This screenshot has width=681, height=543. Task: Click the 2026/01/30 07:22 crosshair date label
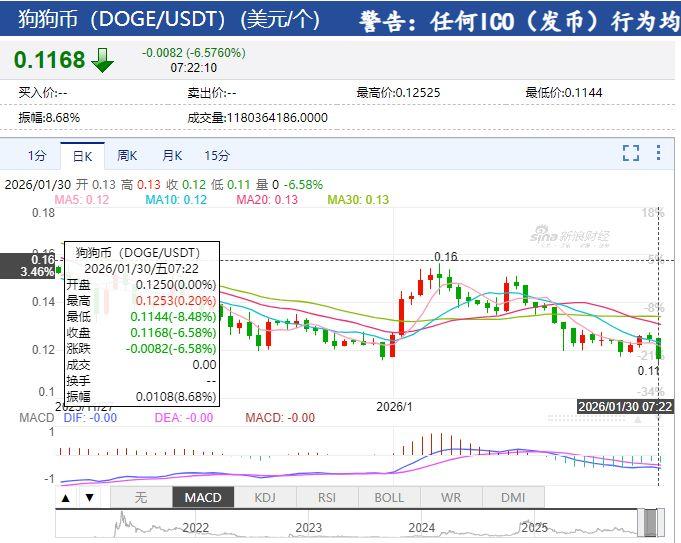[x=625, y=407]
